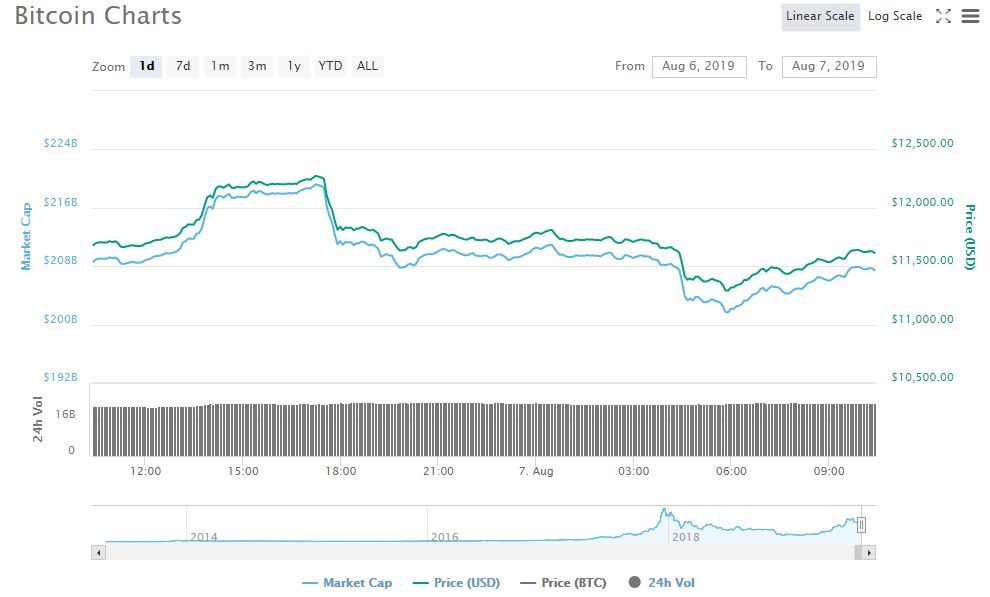Switch to Log Scale
The width and height of the screenshot is (990, 597).
coord(895,16)
